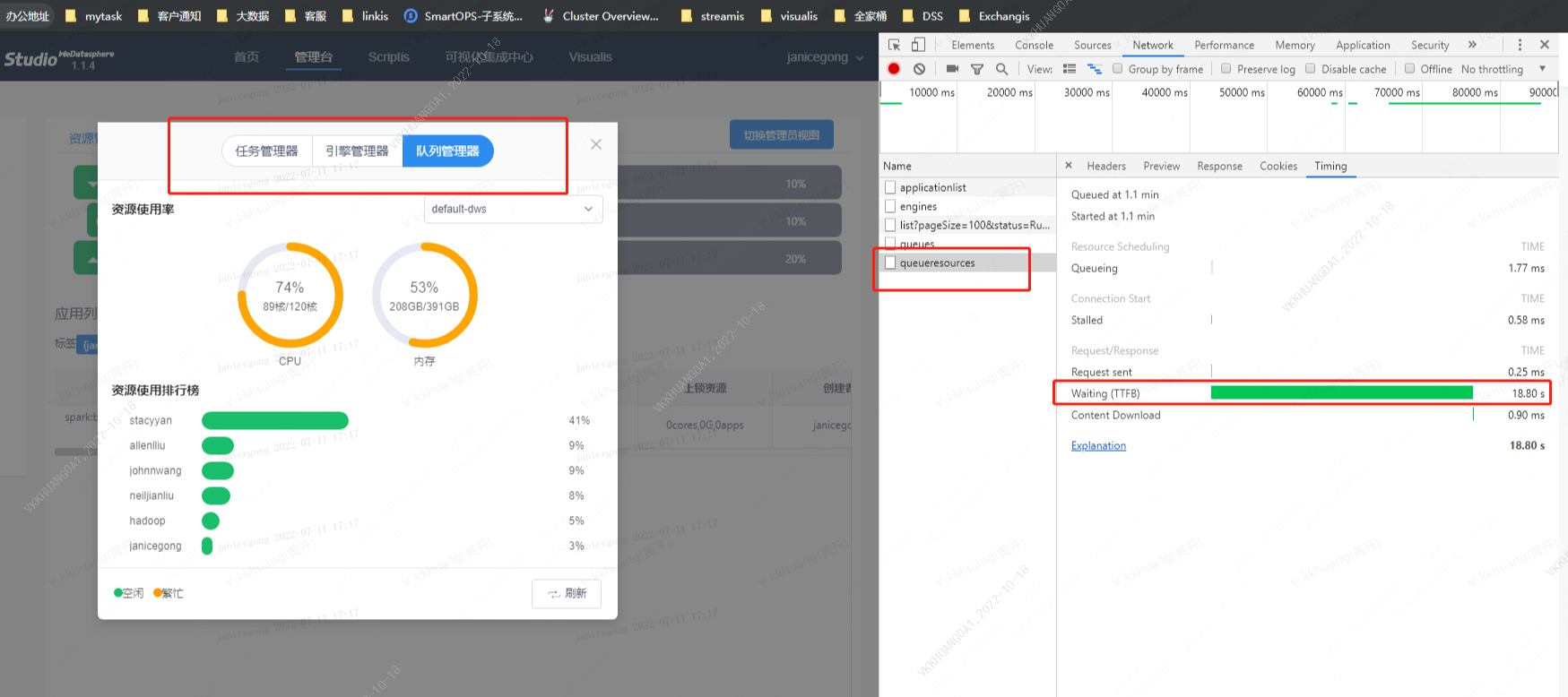Screen dimensions: 1568x697
Task: Open the Sources panel tab
Action: click(x=1092, y=45)
